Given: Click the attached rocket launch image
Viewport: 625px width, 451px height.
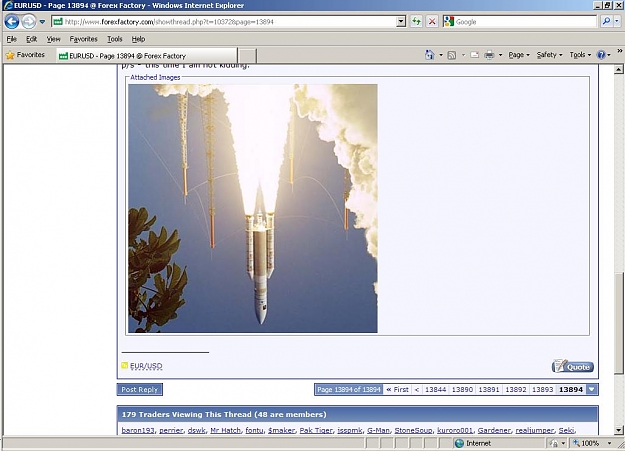Looking at the screenshot, I should [x=253, y=208].
